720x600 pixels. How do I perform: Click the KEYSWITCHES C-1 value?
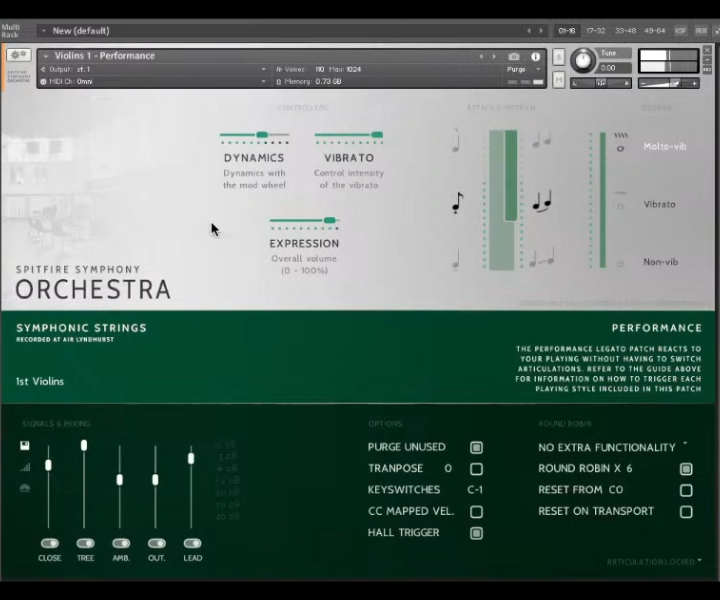click(x=475, y=490)
